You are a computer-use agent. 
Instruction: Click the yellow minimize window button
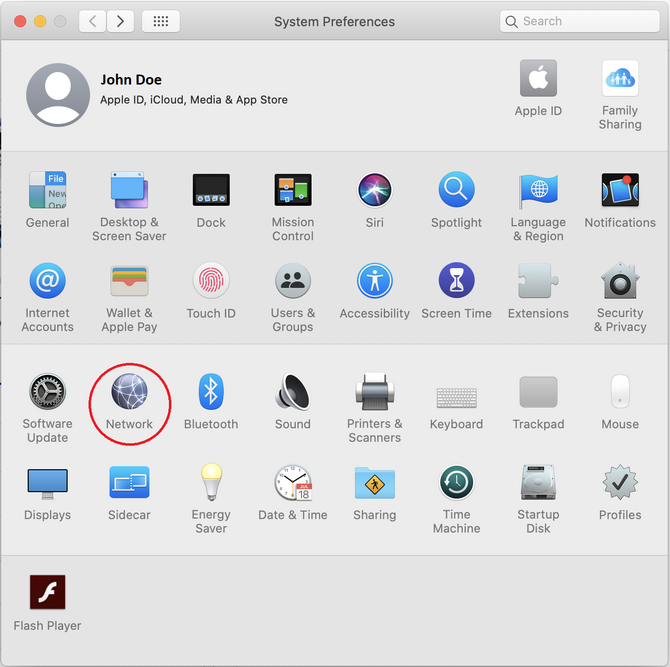coord(40,21)
